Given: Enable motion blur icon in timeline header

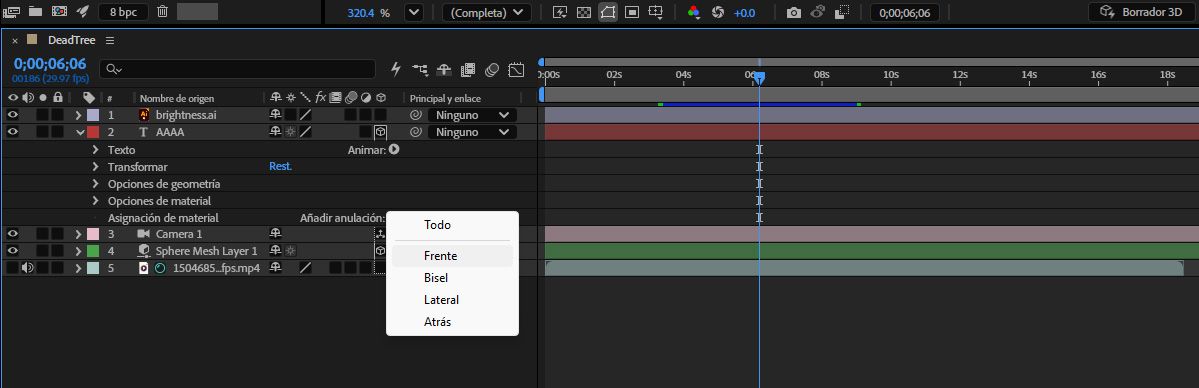Looking at the screenshot, I should click(x=492, y=70).
